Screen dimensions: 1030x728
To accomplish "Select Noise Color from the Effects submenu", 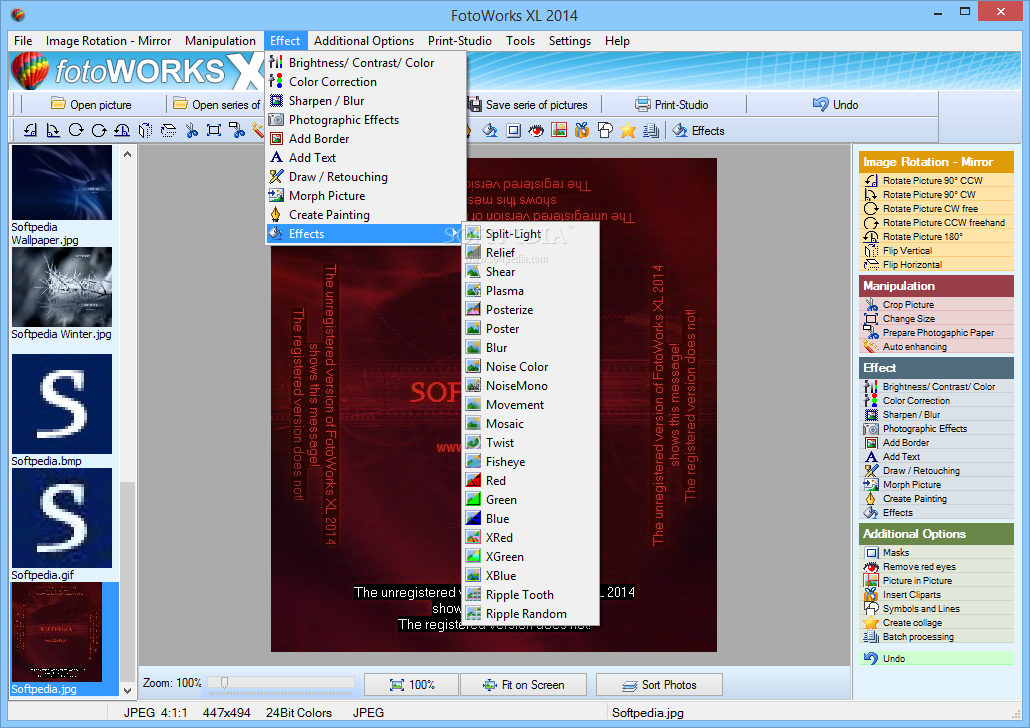I will pyautogui.click(x=531, y=367).
